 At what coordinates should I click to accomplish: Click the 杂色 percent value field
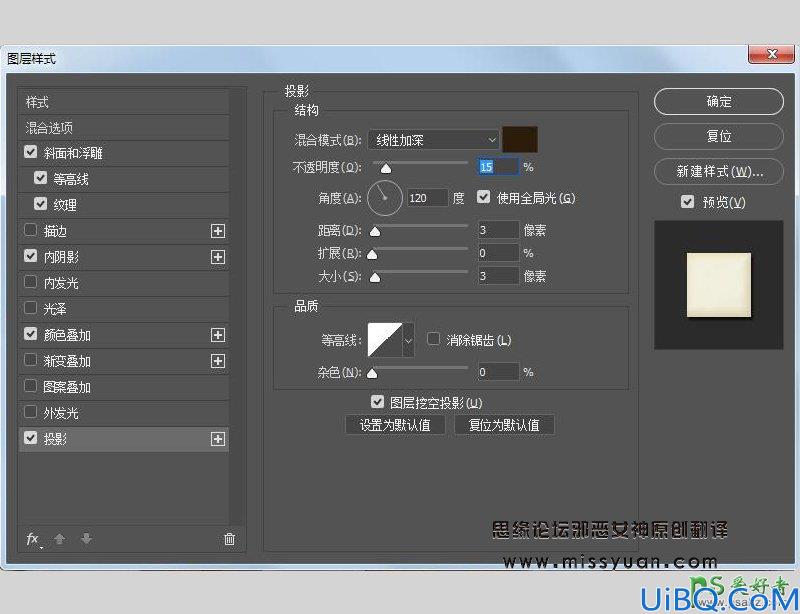point(498,372)
